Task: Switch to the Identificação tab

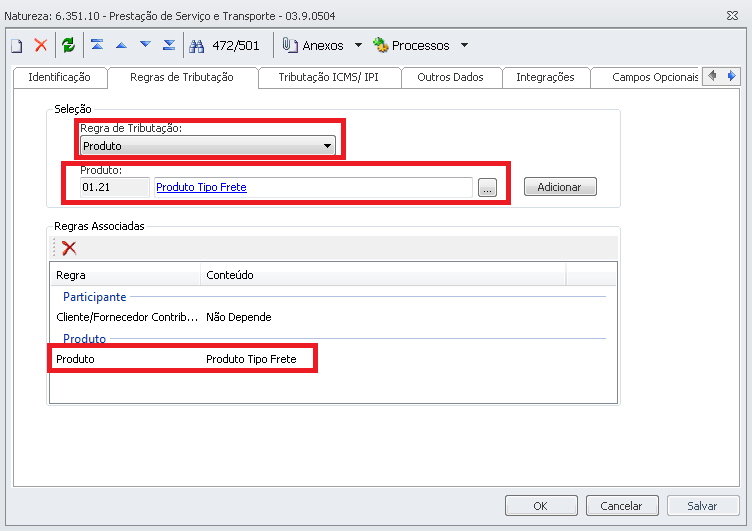Action: pos(59,77)
